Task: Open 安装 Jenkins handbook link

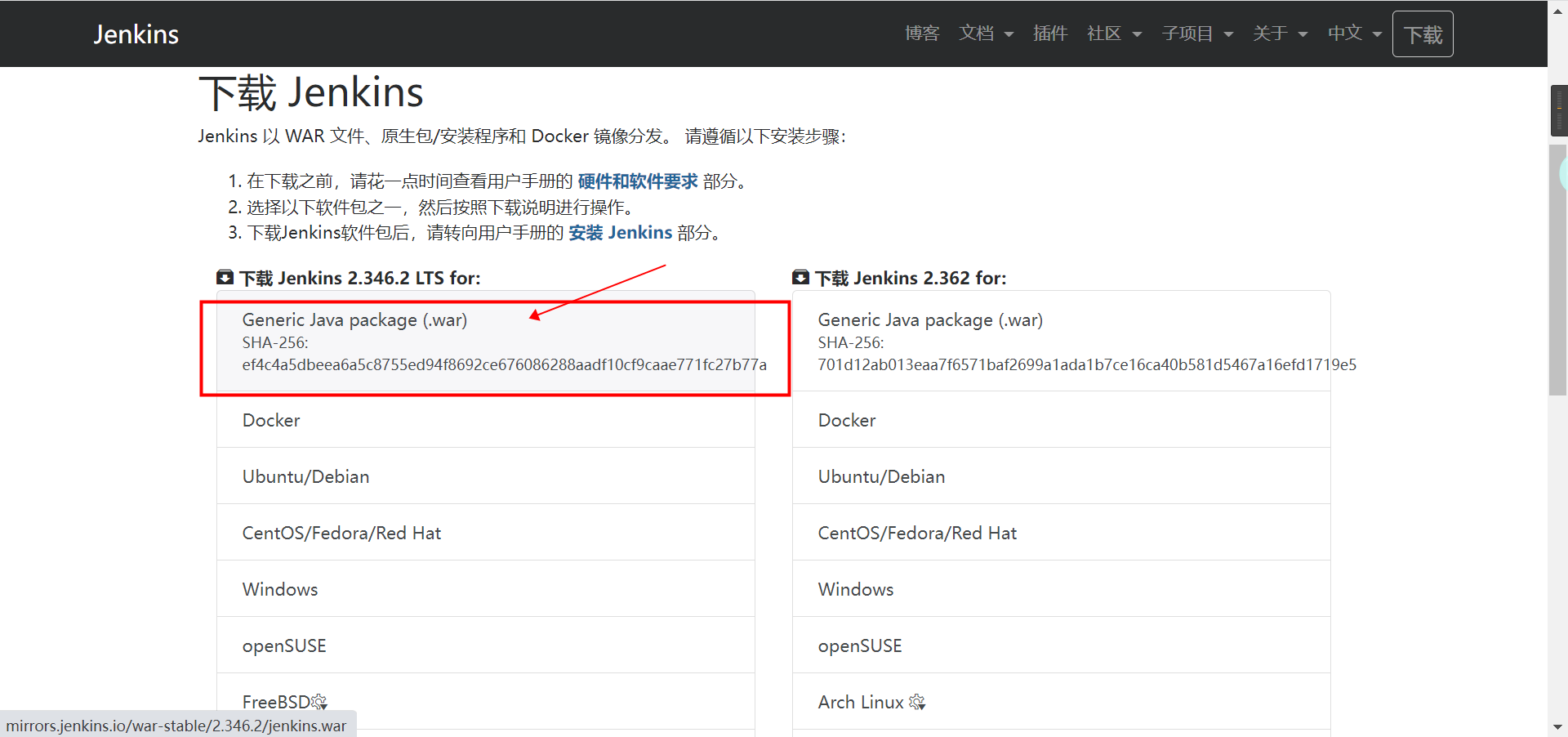Action: click(621, 233)
